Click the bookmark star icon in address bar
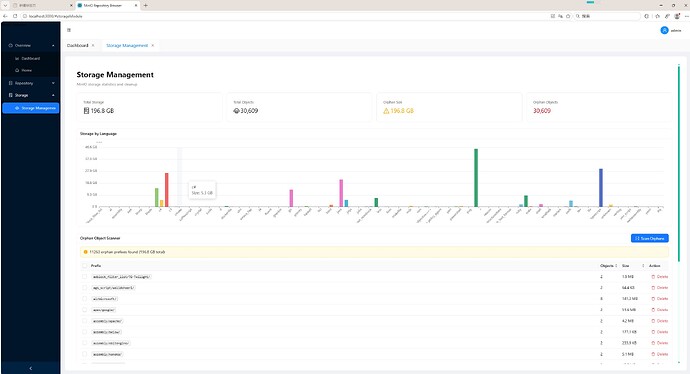The image size is (690, 374). (x=568, y=16)
